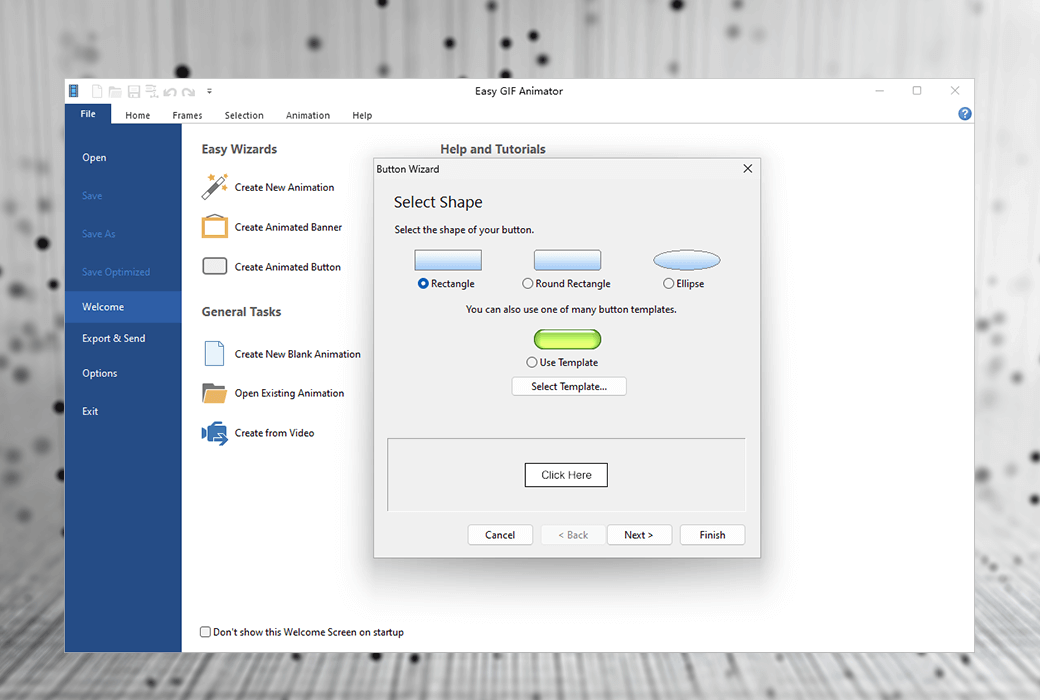Open the Help ribbon tab
1040x700 pixels.
click(x=362, y=115)
